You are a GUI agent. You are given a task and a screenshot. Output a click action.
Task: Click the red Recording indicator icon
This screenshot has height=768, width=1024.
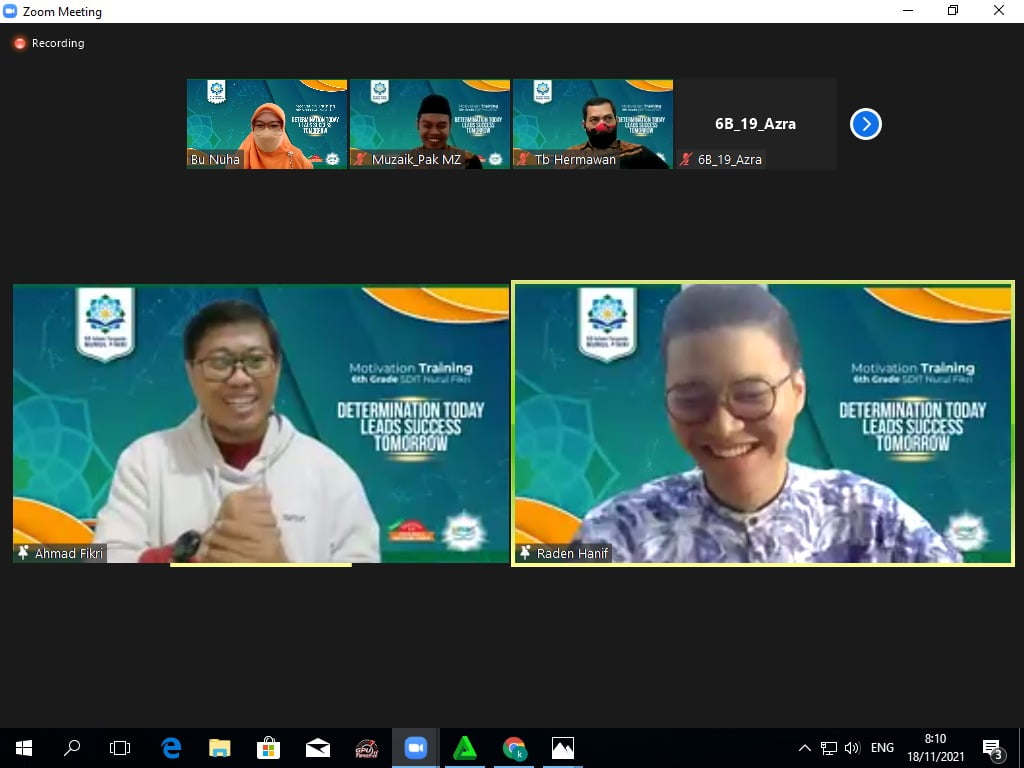[19, 43]
